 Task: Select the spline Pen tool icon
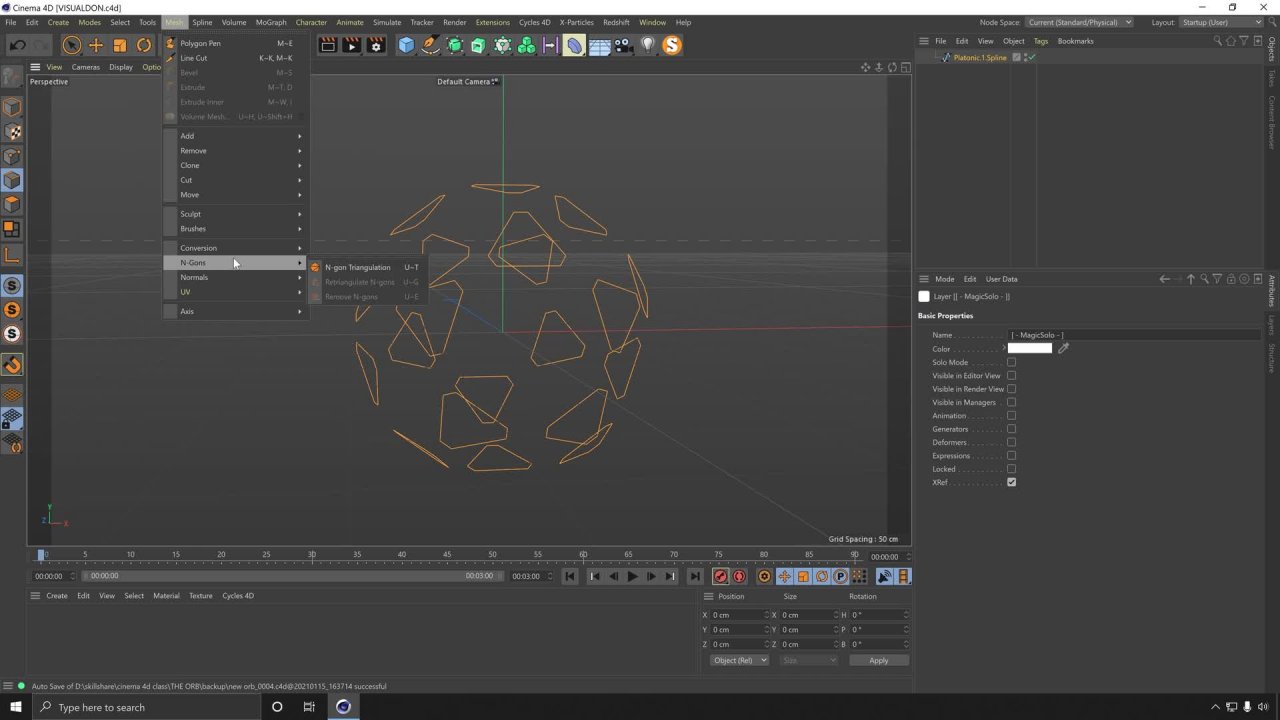[x=430, y=45]
